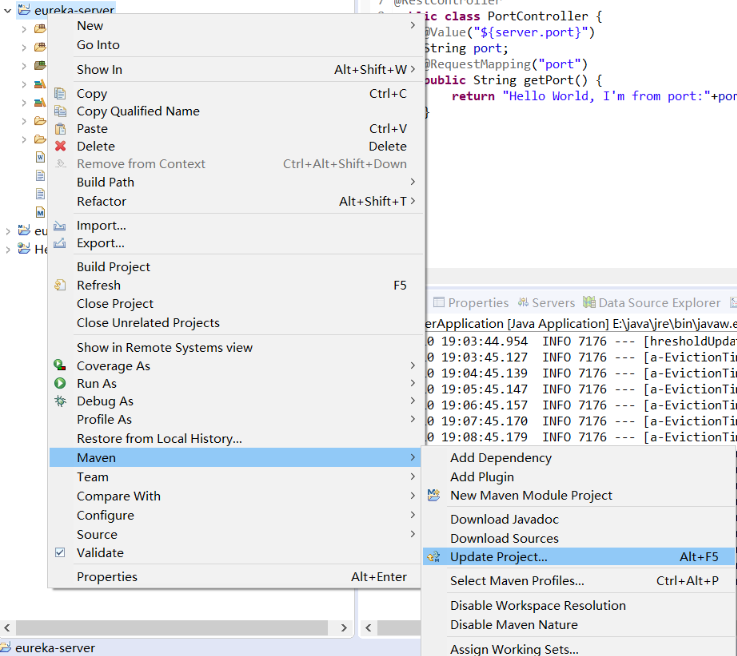Select Disable Maven Nature

pos(579,625)
